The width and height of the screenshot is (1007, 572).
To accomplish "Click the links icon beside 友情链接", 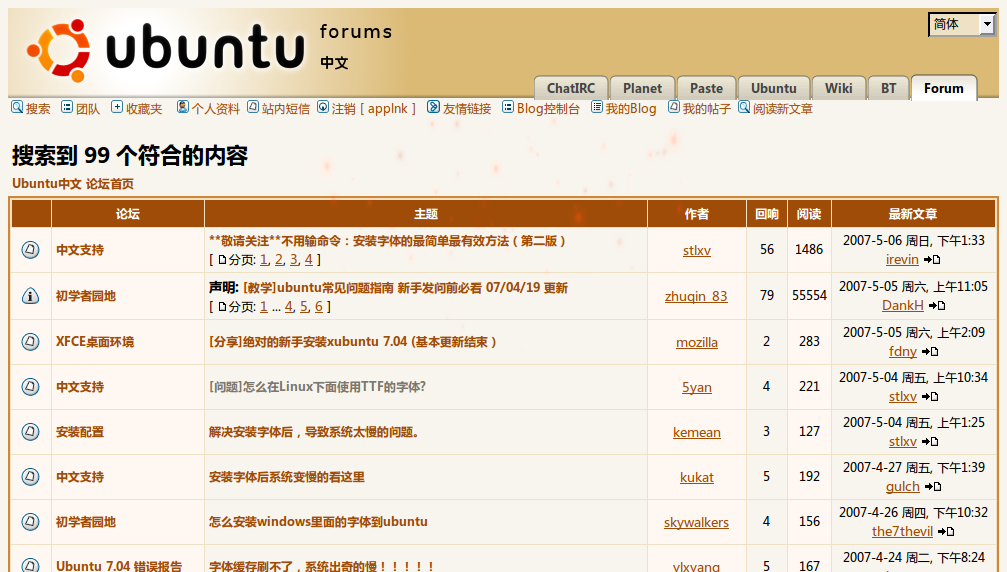I will 433,107.
